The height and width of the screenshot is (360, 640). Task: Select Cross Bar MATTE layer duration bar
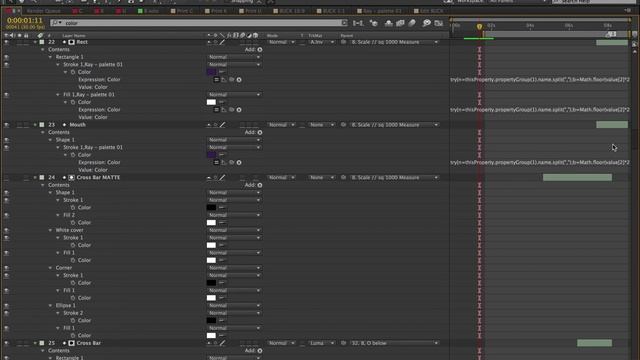coord(577,178)
